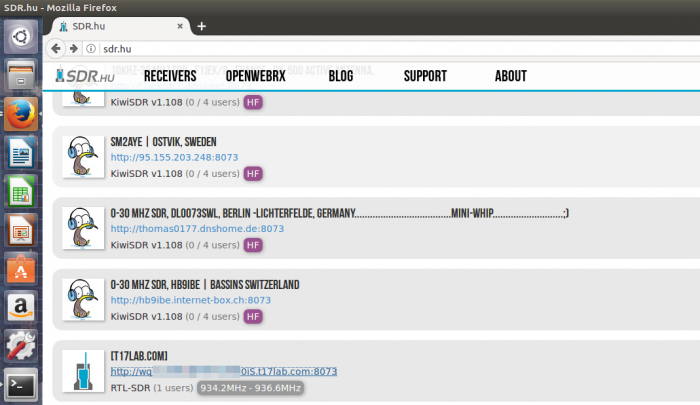Viewport: 700px width, 405px height.
Task: Click HF badge on HB9IBE Bassins receiver
Action: pos(253,317)
